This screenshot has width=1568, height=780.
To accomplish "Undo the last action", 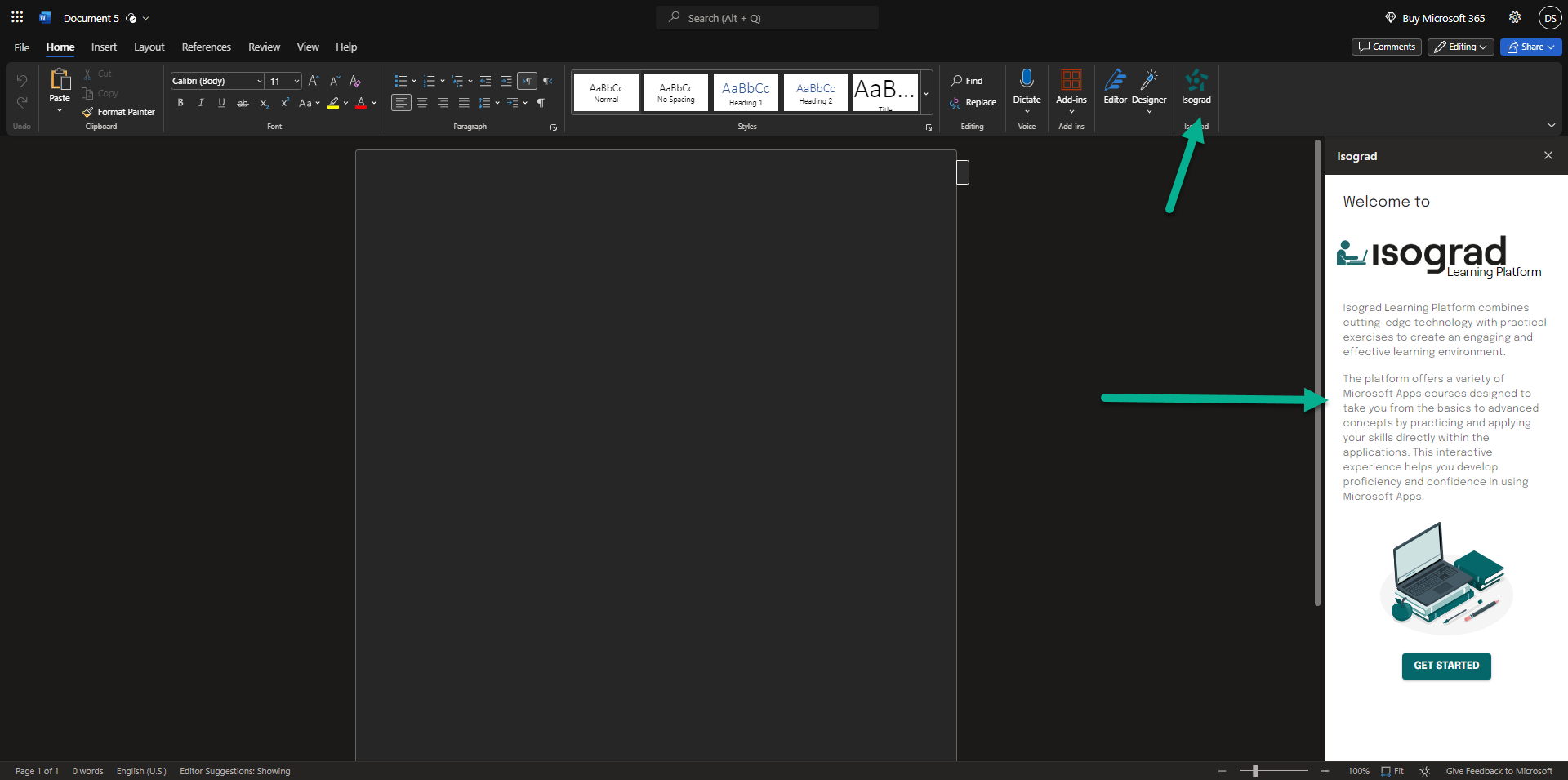I will (22, 80).
